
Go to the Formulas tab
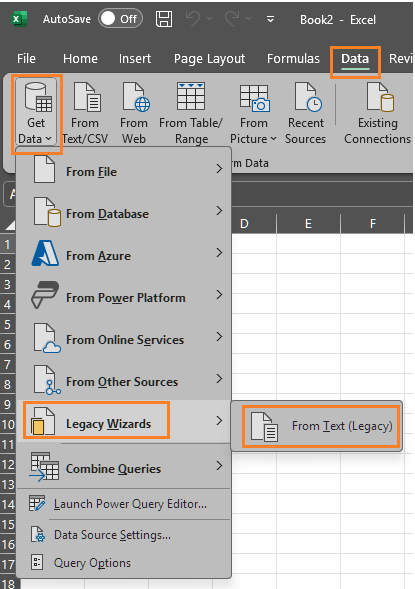[293, 59]
